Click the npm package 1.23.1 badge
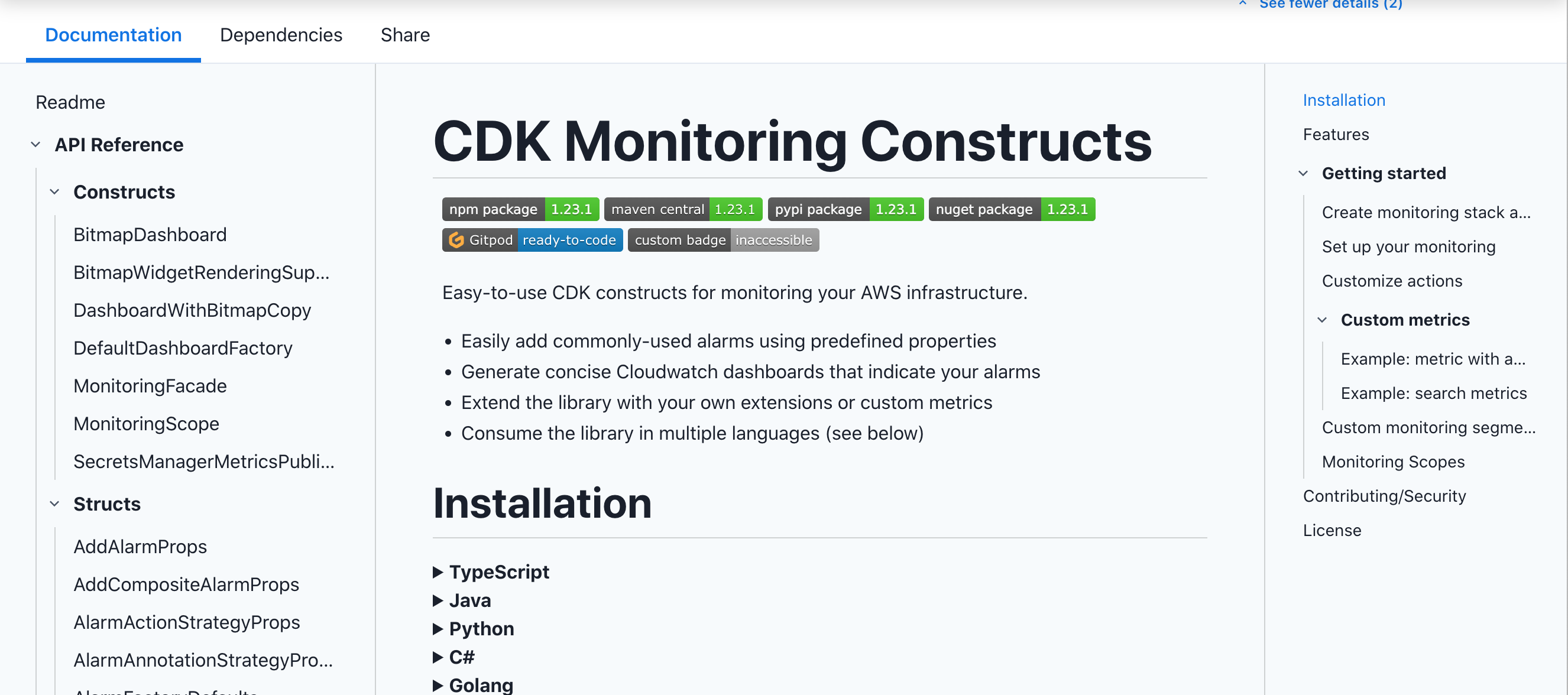1568x695 pixels. tap(520, 209)
